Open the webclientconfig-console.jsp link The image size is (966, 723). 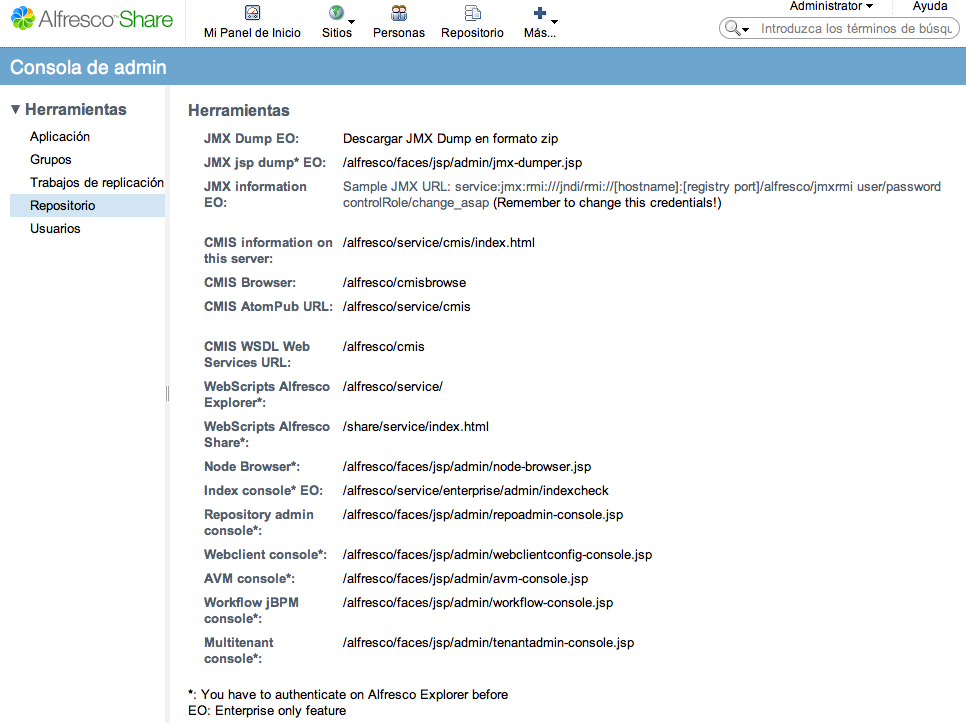pos(497,555)
